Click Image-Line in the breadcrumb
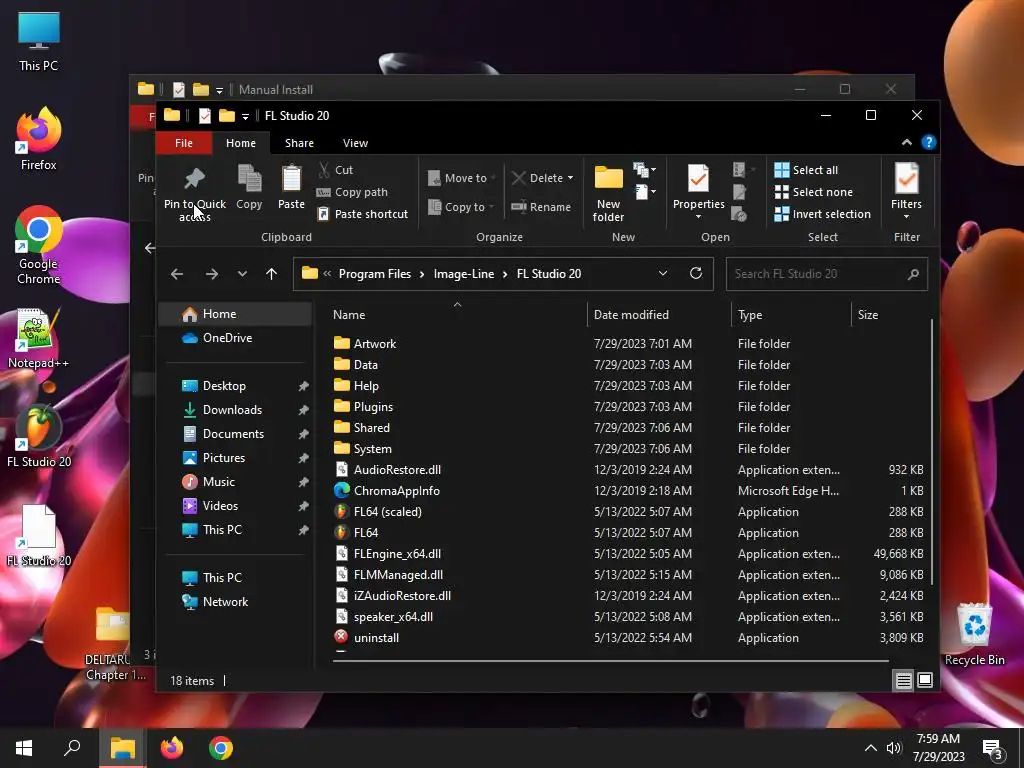The width and height of the screenshot is (1024, 768). point(464,274)
